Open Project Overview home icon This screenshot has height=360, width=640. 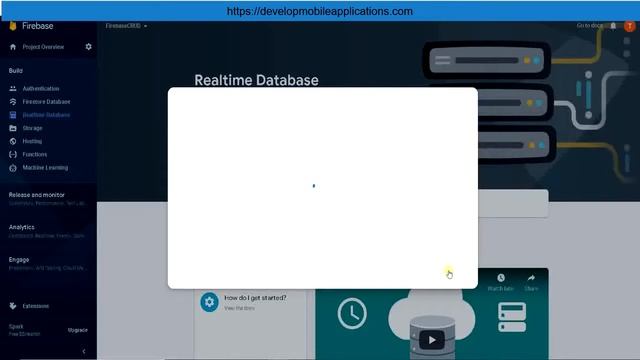[13, 47]
